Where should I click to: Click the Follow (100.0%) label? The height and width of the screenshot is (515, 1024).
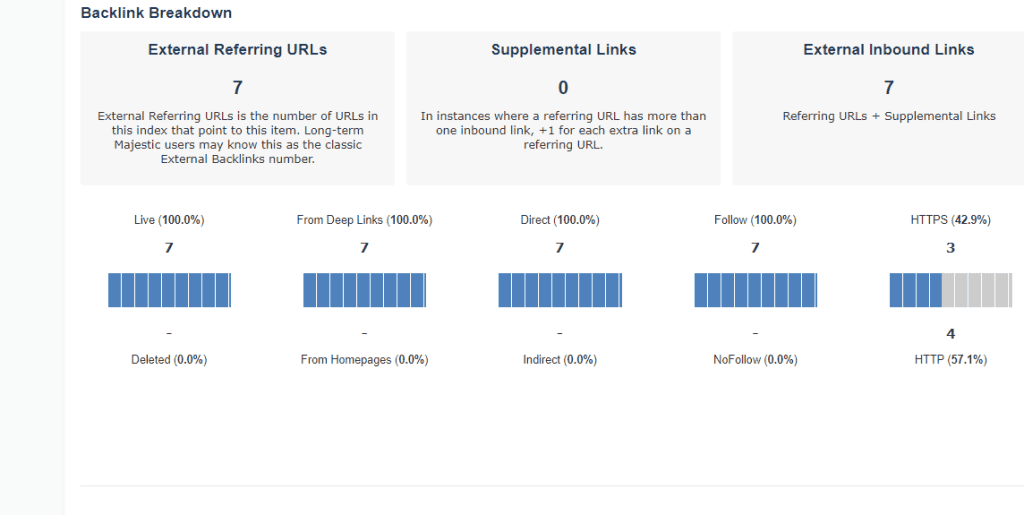click(755, 220)
